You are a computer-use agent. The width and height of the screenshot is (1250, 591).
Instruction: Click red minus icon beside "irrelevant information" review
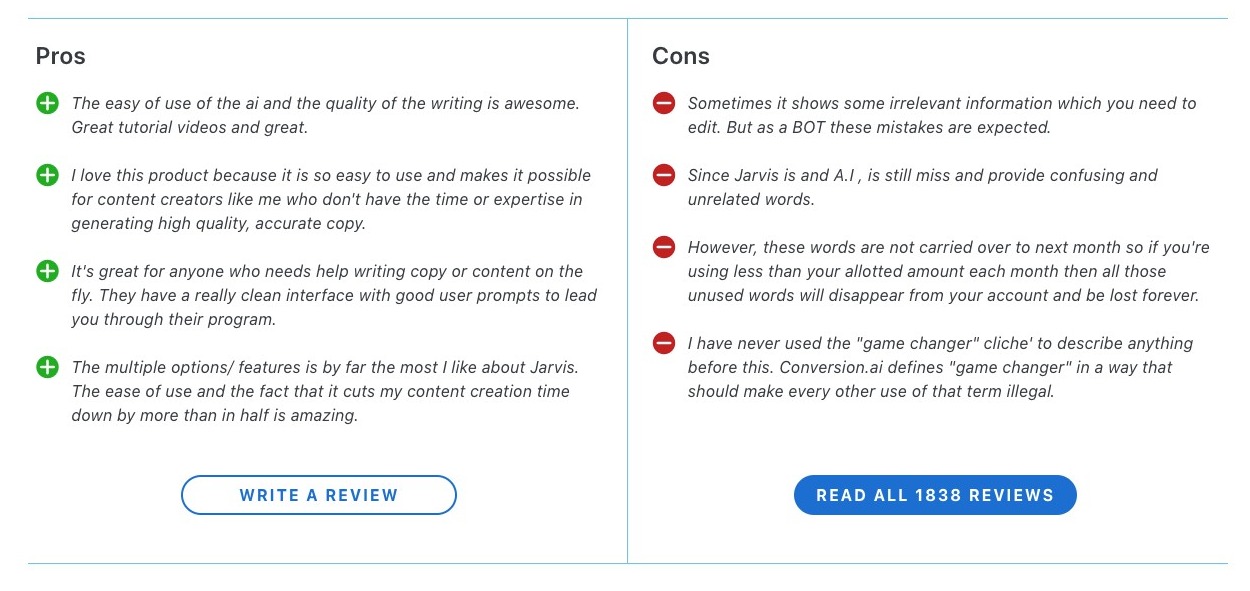pyautogui.click(x=664, y=103)
